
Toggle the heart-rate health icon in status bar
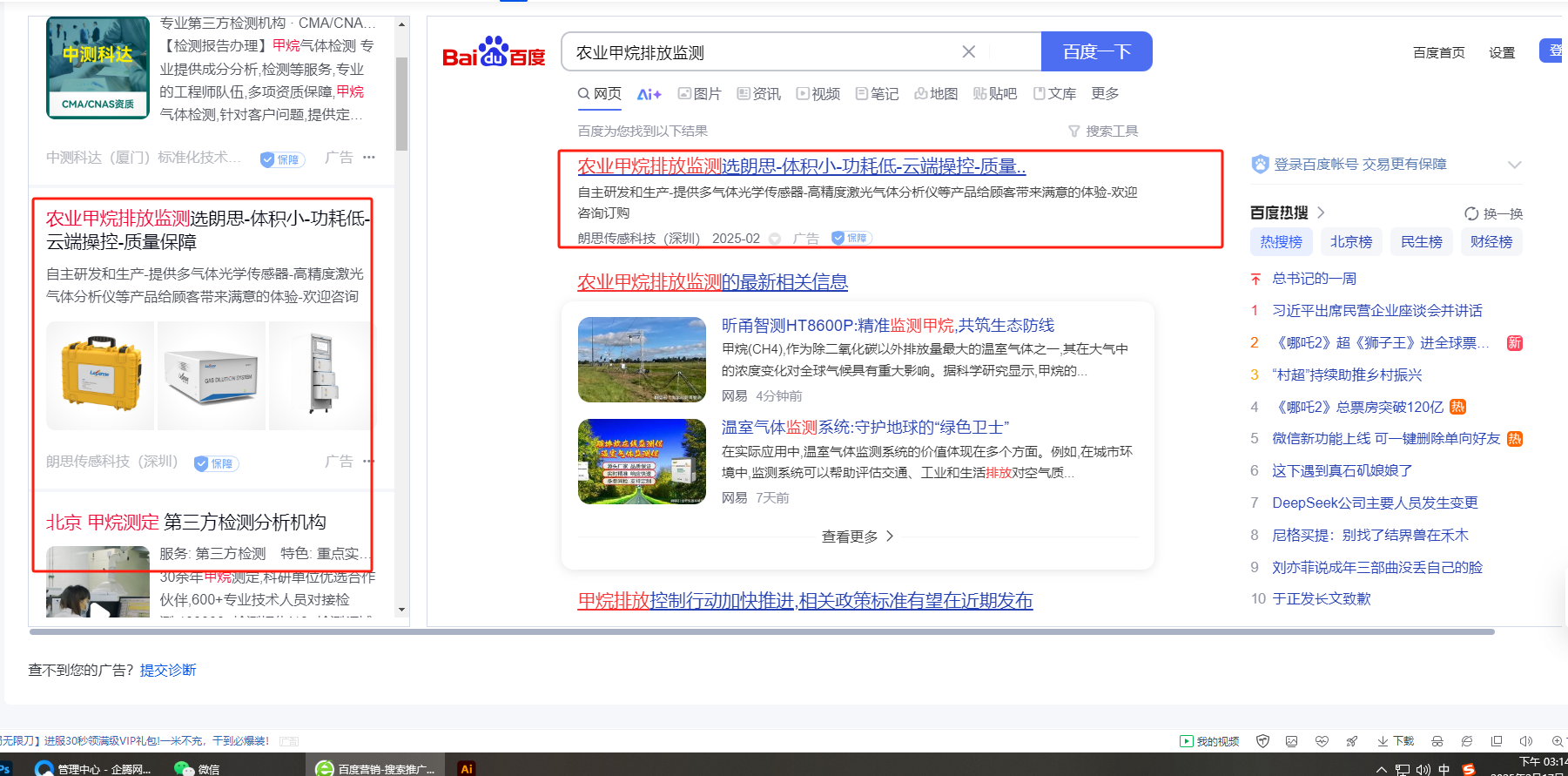click(x=1322, y=741)
